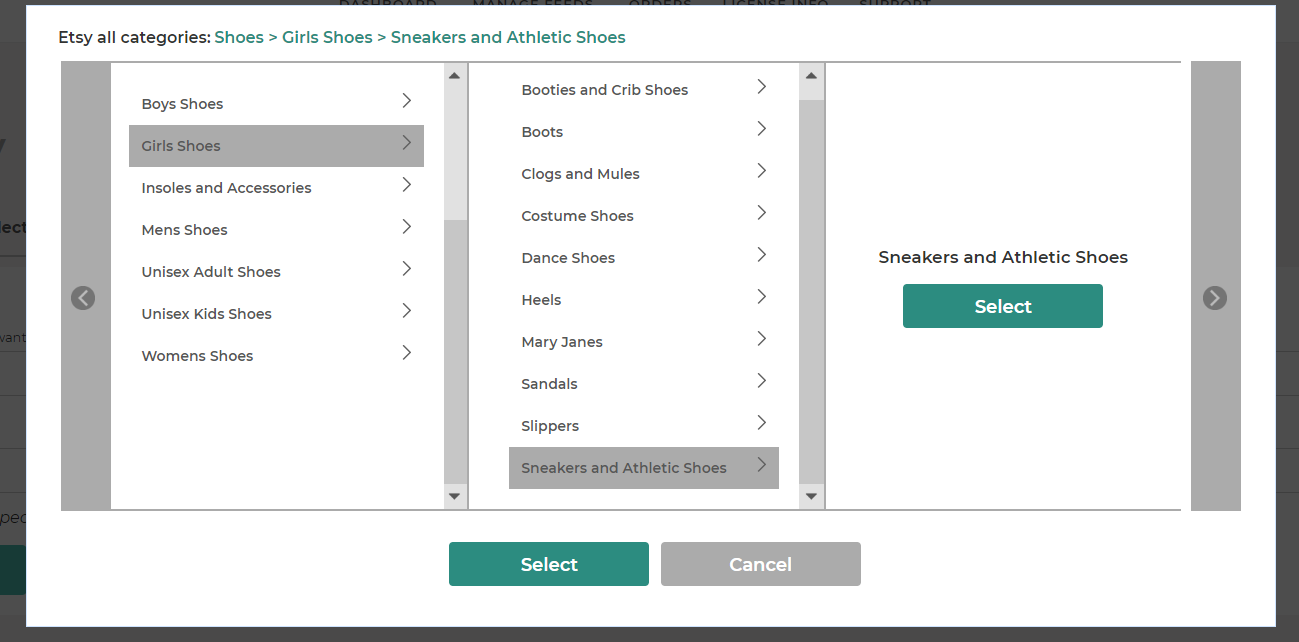The height and width of the screenshot is (642, 1299).
Task: Expand the Boots chevron
Action: click(x=762, y=129)
